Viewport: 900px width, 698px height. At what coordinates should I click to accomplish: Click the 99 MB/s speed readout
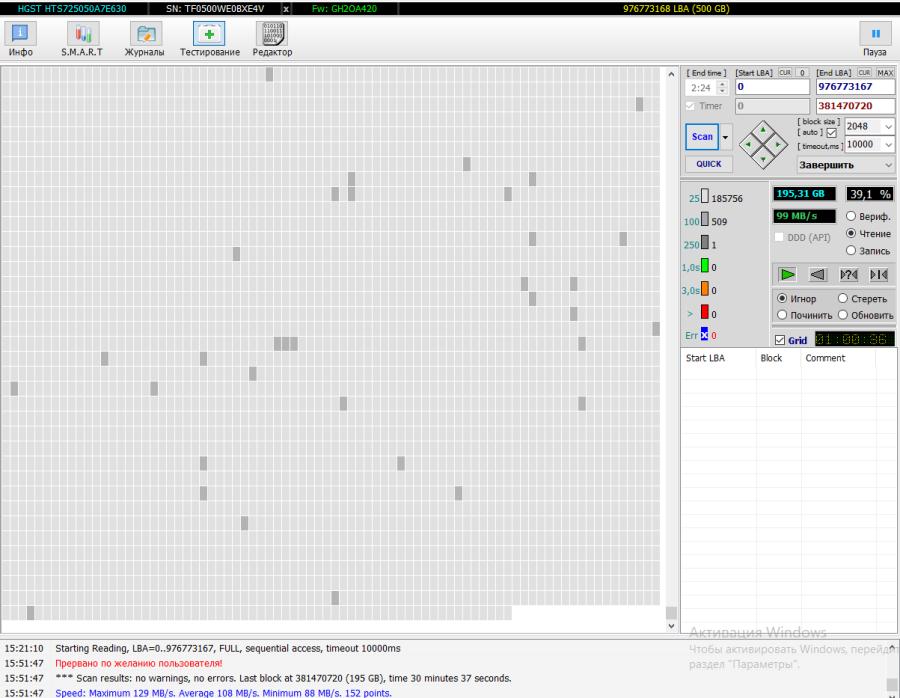coord(804,216)
